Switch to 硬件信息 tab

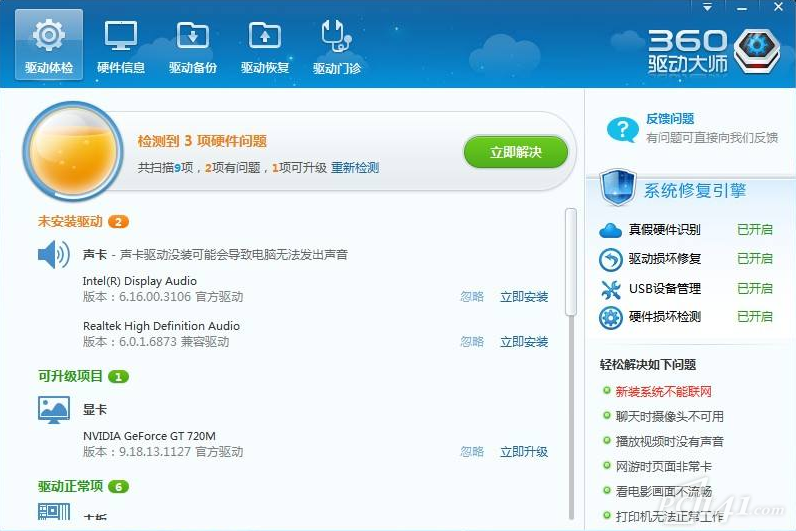tap(121, 45)
